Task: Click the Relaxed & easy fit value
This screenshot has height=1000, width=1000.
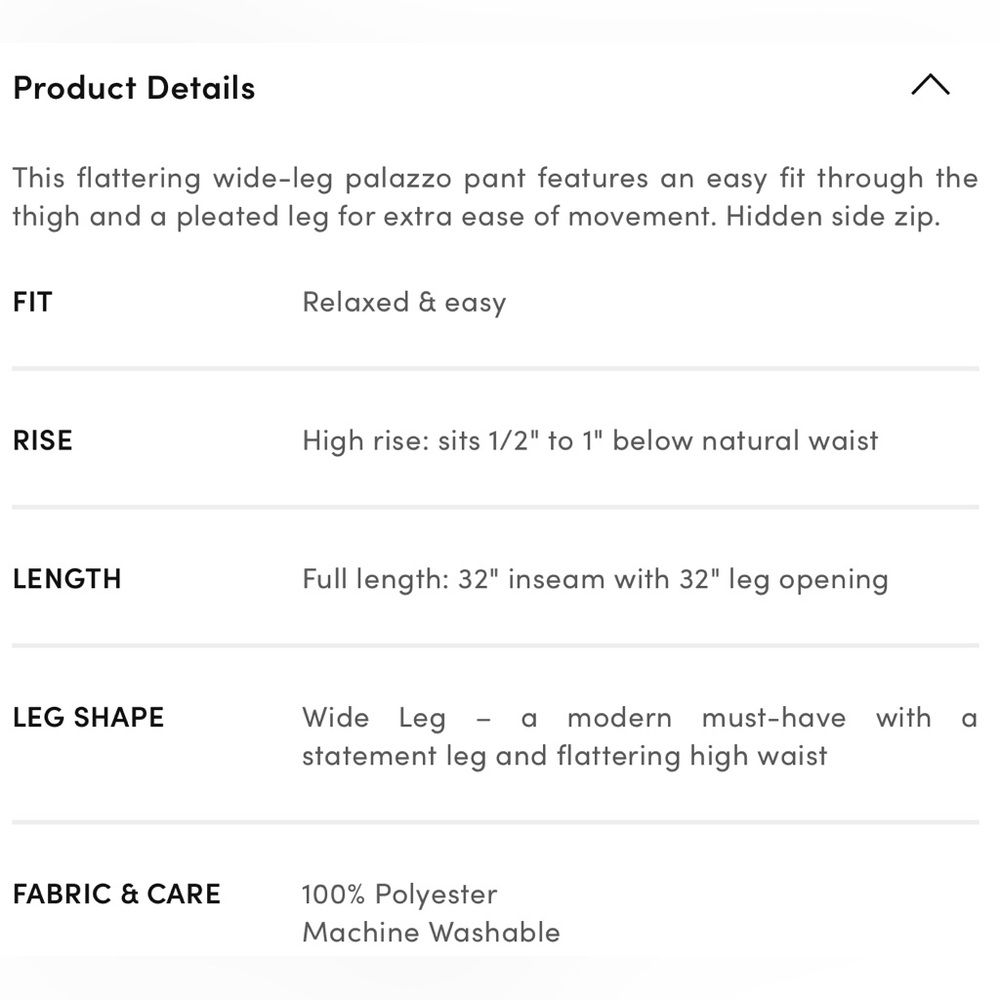Action: pyautogui.click(x=404, y=303)
